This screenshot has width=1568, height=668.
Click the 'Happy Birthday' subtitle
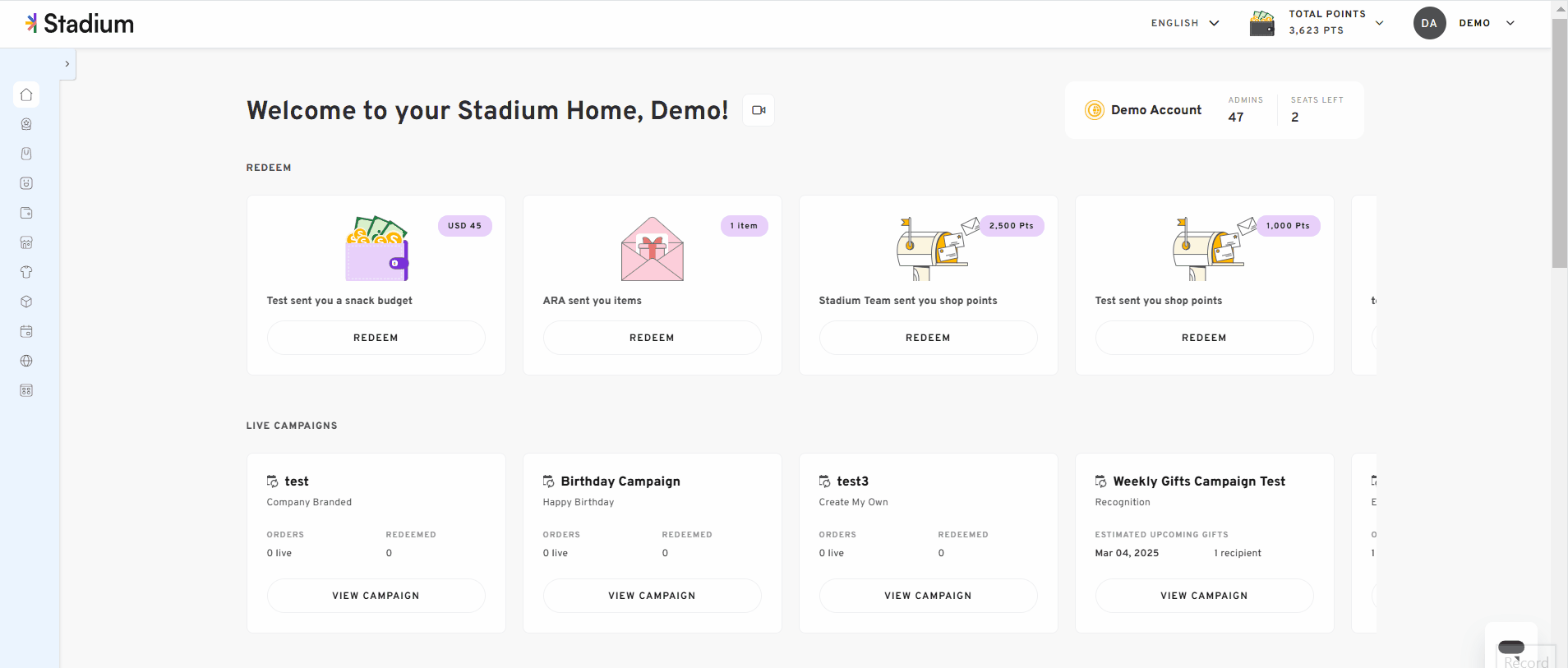click(x=579, y=502)
